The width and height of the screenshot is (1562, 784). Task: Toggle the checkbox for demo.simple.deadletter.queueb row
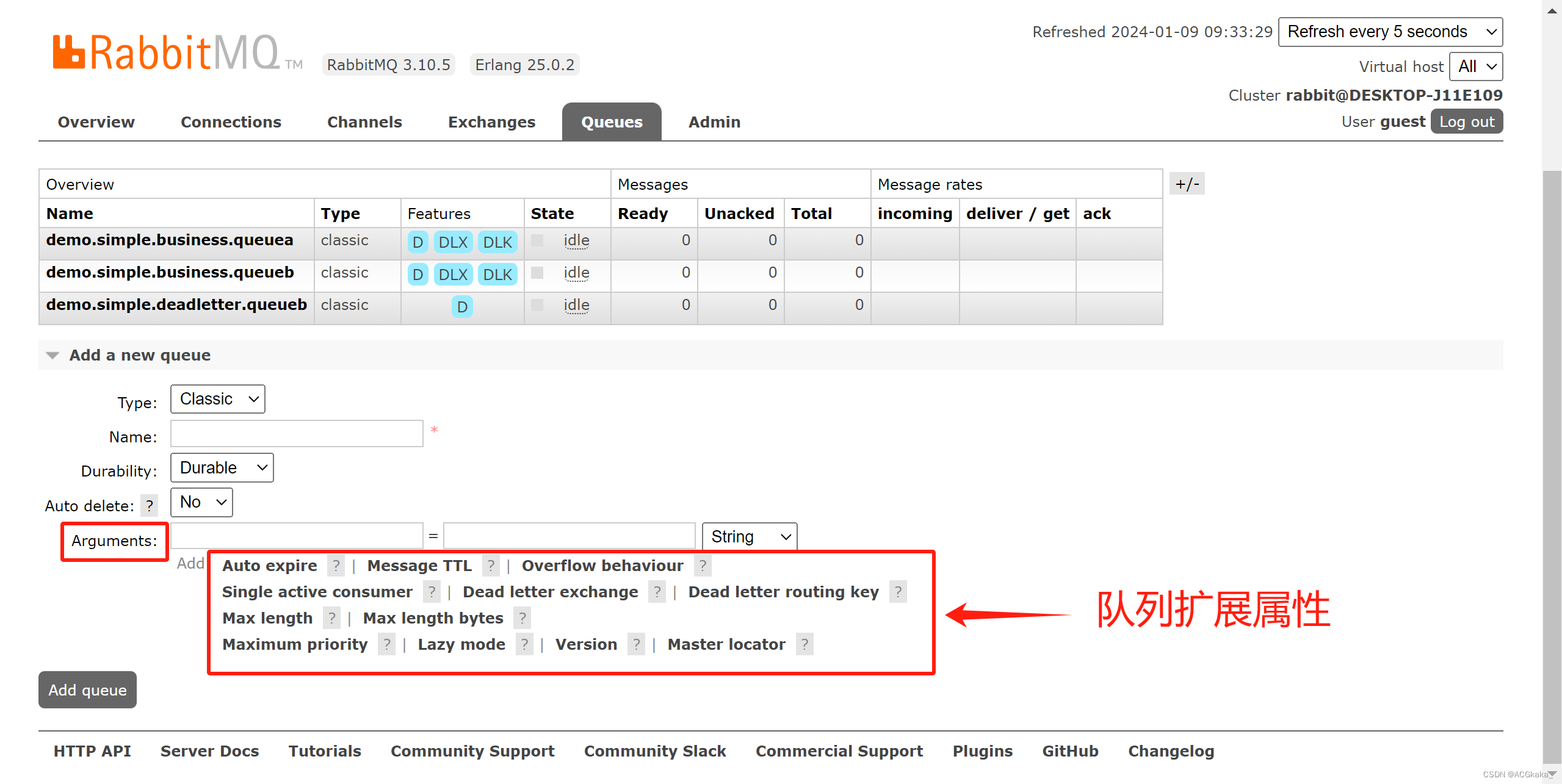click(537, 304)
